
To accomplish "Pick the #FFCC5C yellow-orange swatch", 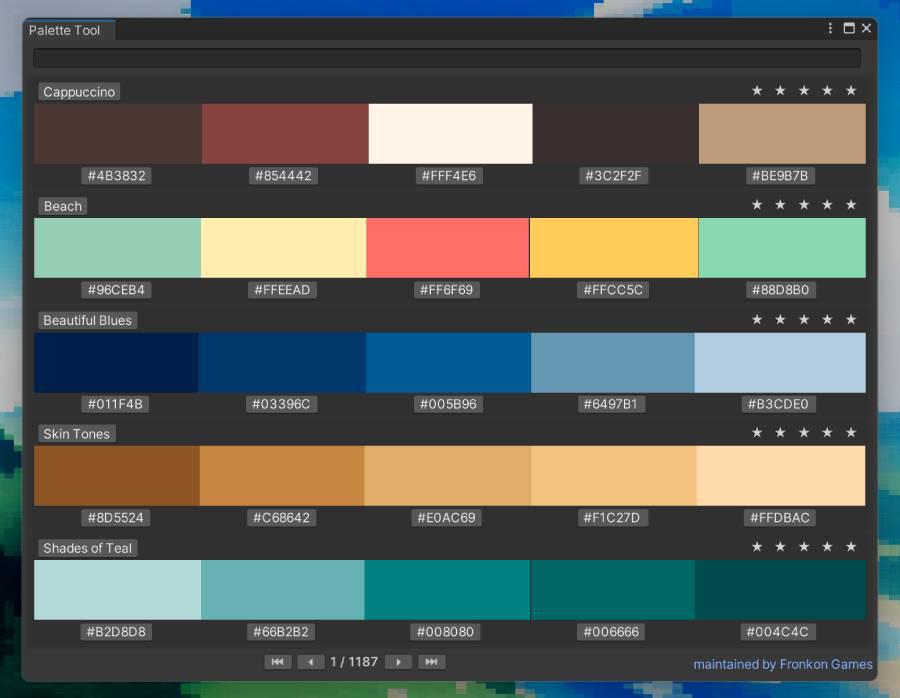I will 614,248.
